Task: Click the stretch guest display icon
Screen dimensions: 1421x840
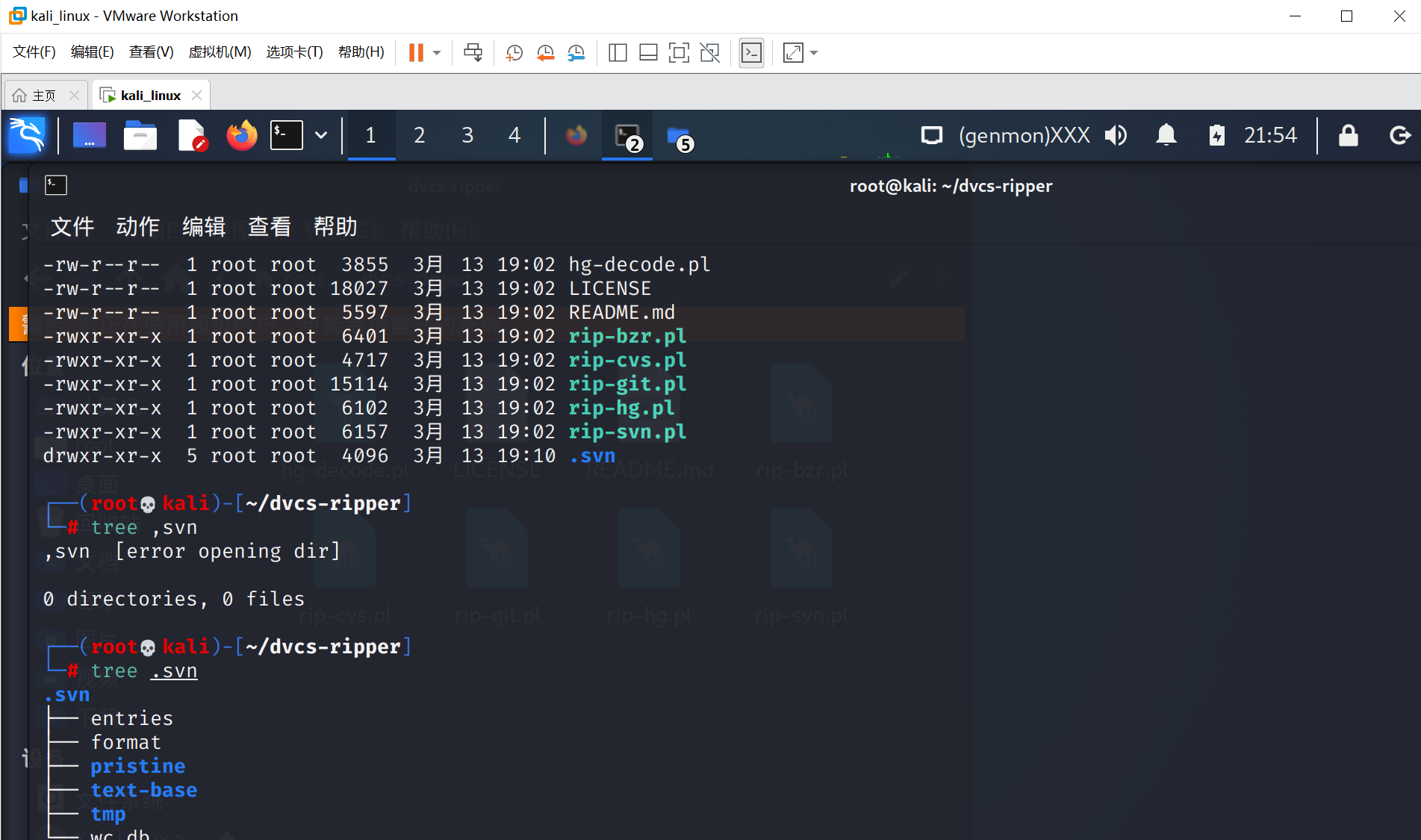Action: [x=792, y=52]
